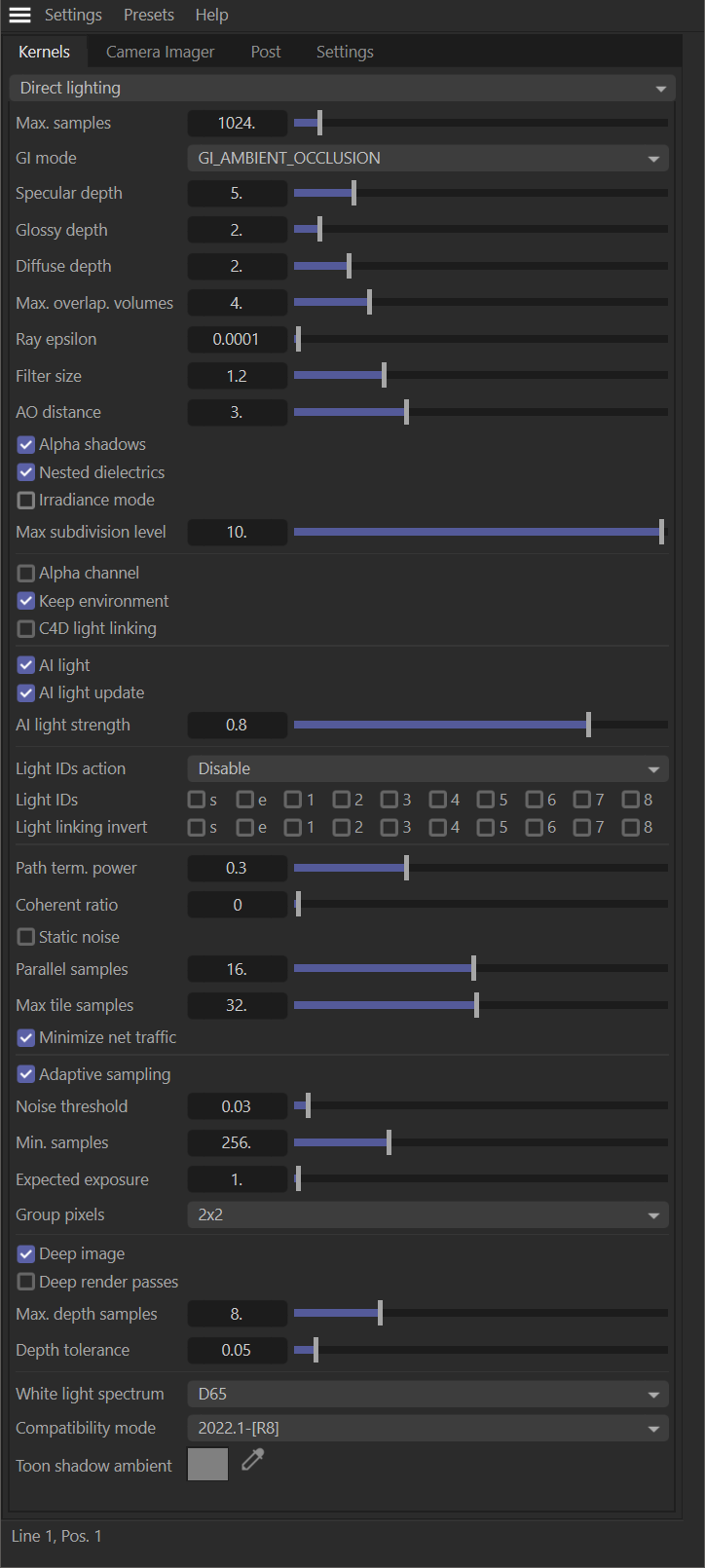Image resolution: width=705 pixels, height=1568 pixels.
Task: Click the Toon shadow ambient eyedropper
Action: pyautogui.click(x=253, y=1459)
